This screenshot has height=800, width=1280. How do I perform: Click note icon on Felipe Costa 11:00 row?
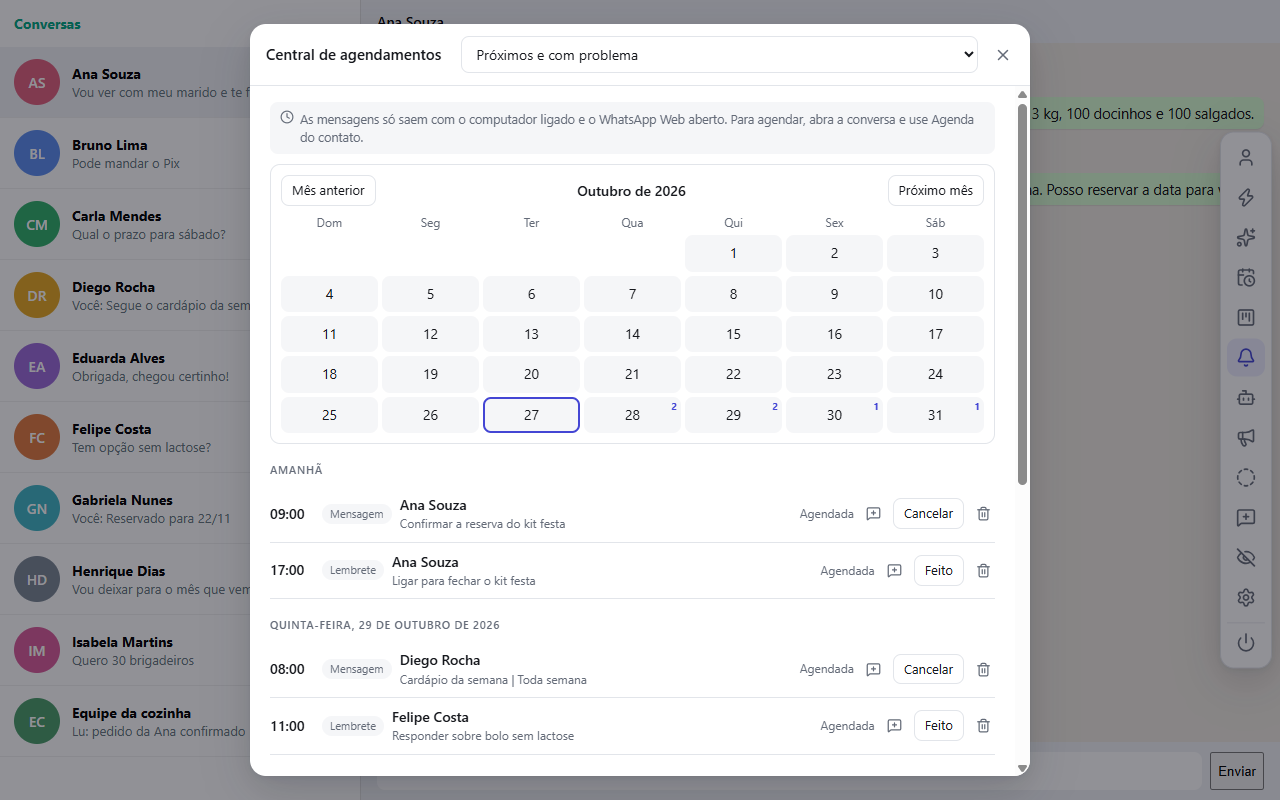(x=894, y=726)
